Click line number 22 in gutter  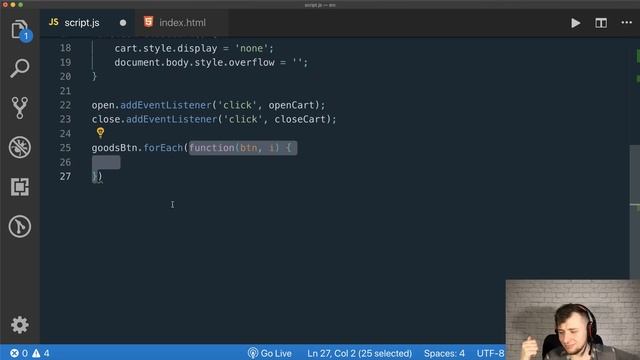point(65,105)
